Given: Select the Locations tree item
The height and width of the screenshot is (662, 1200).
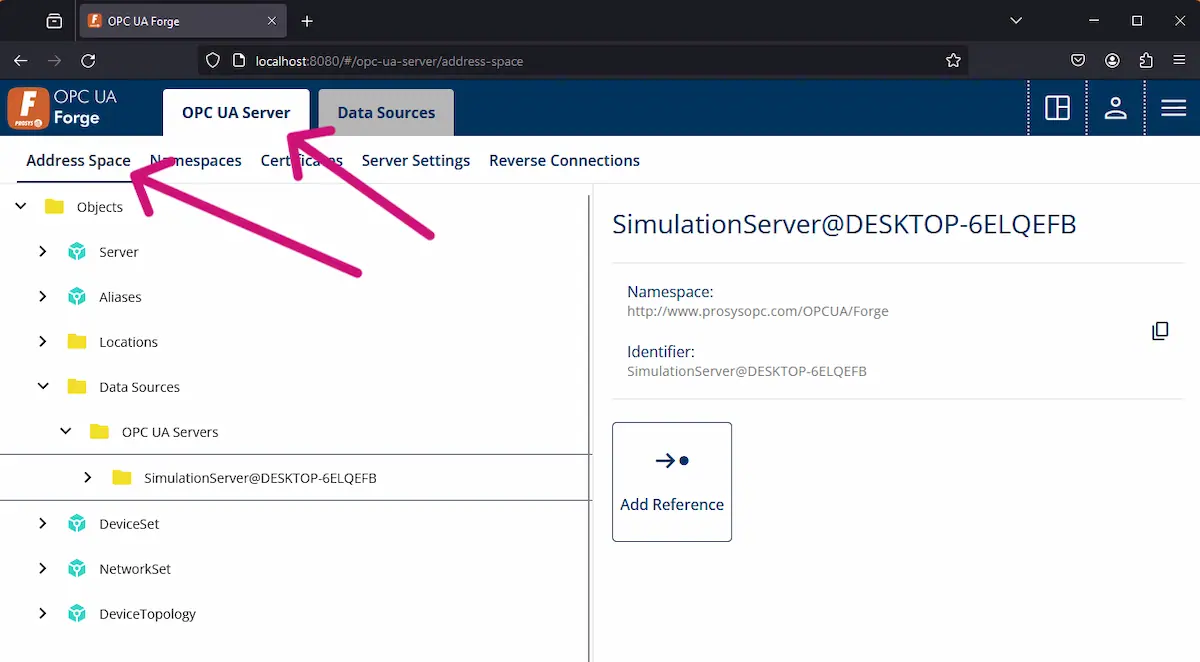Looking at the screenshot, I should [x=129, y=342].
